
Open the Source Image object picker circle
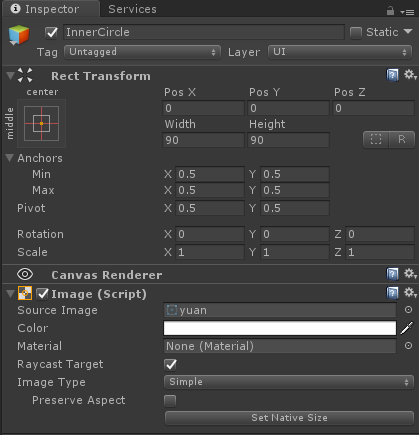(x=408, y=310)
